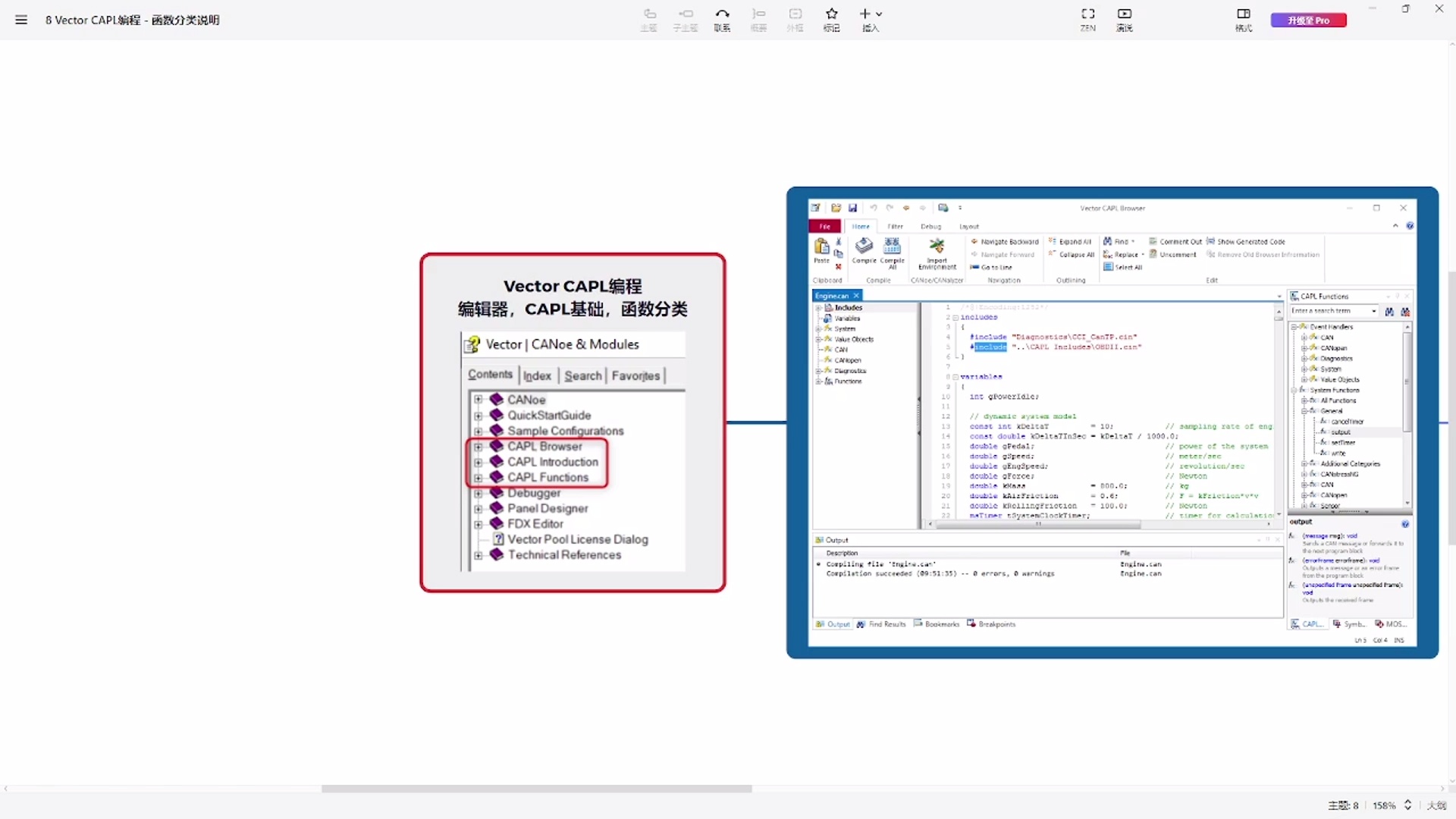The image size is (1456, 819).
Task: Click the horizontal canvas scrollbar
Action: point(536,789)
